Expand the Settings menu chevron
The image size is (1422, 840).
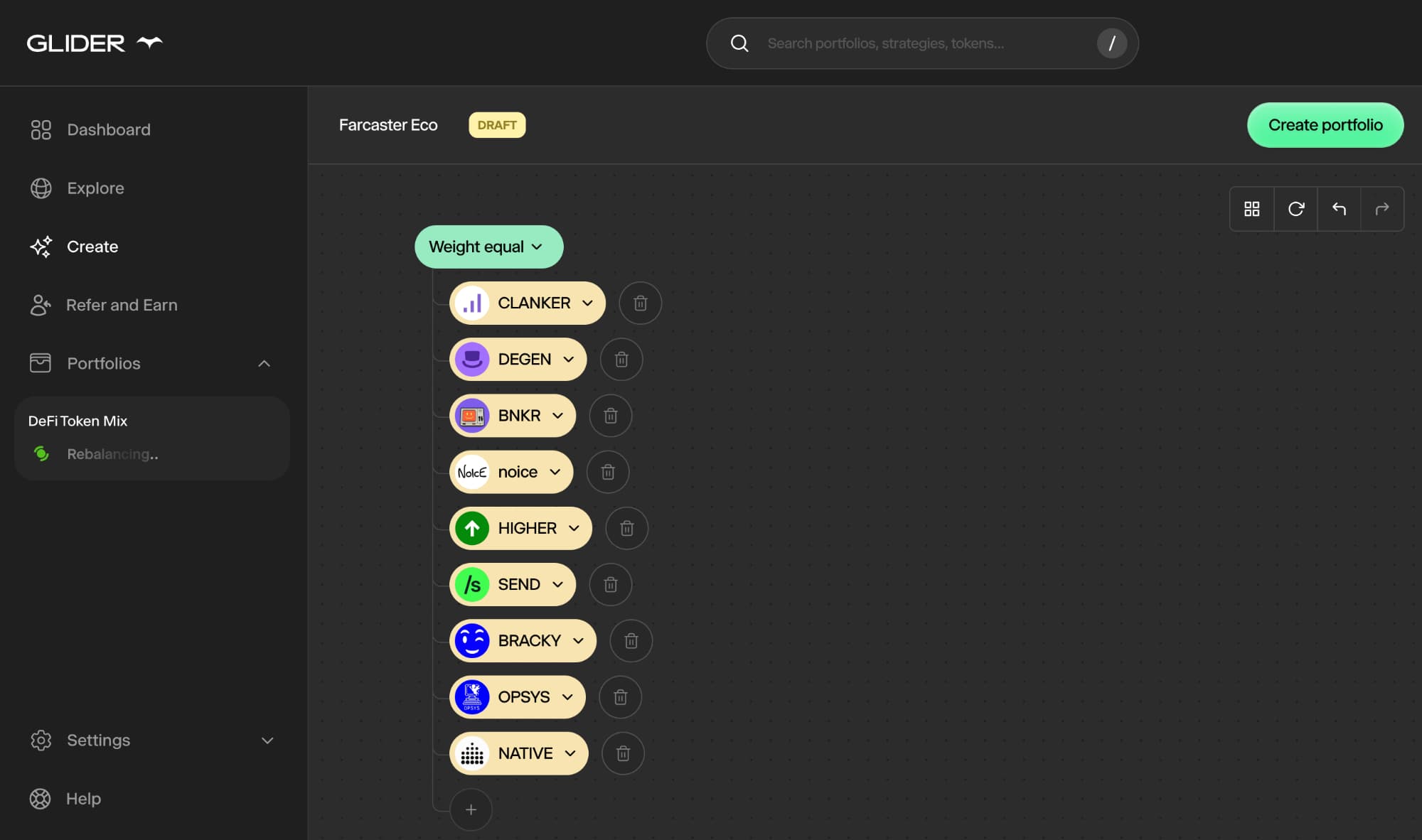pyautogui.click(x=267, y=741)
